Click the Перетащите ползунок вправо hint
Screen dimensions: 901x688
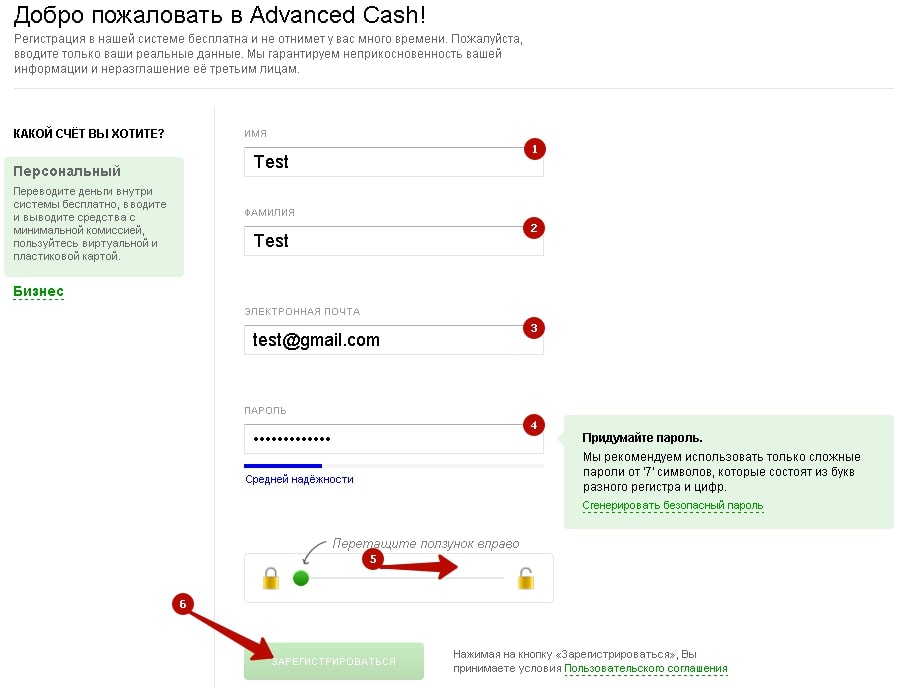426,544
